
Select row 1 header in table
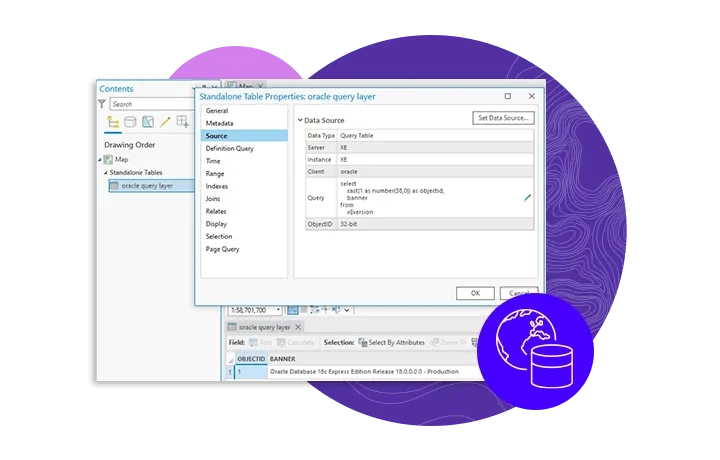(x=230, y=371)
